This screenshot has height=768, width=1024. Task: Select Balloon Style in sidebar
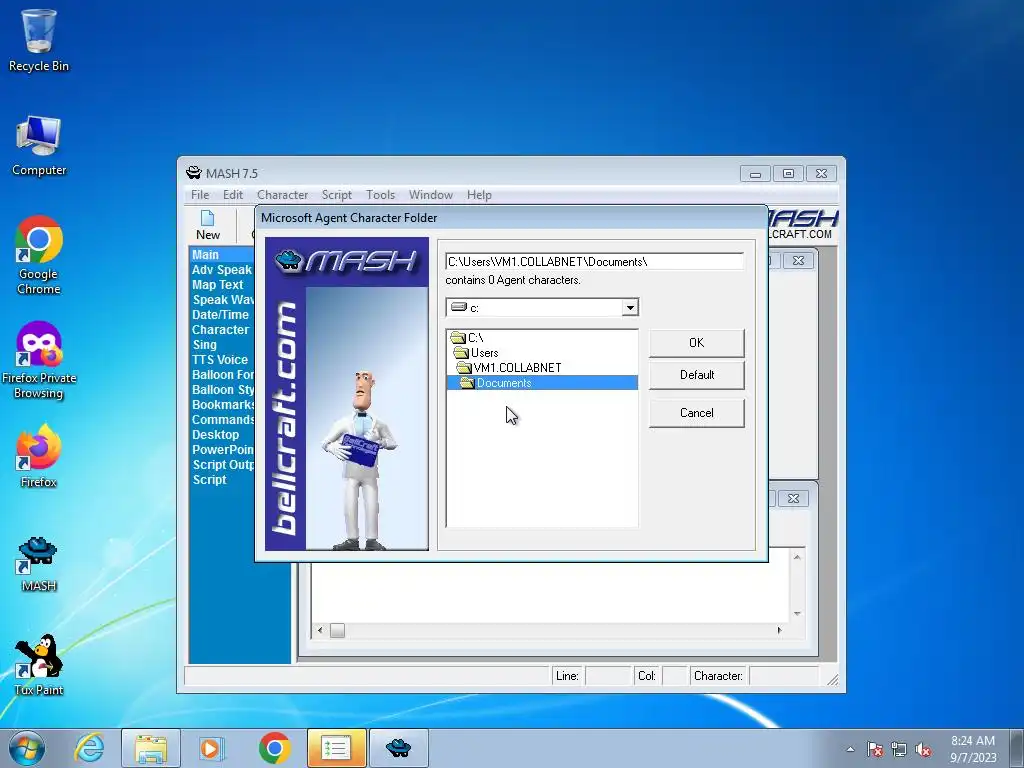(x=222, y=390)
